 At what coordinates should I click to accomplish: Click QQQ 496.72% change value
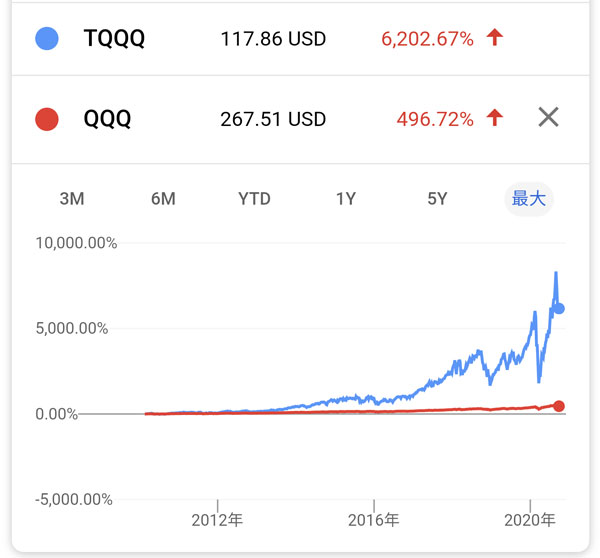click(435, 119)
